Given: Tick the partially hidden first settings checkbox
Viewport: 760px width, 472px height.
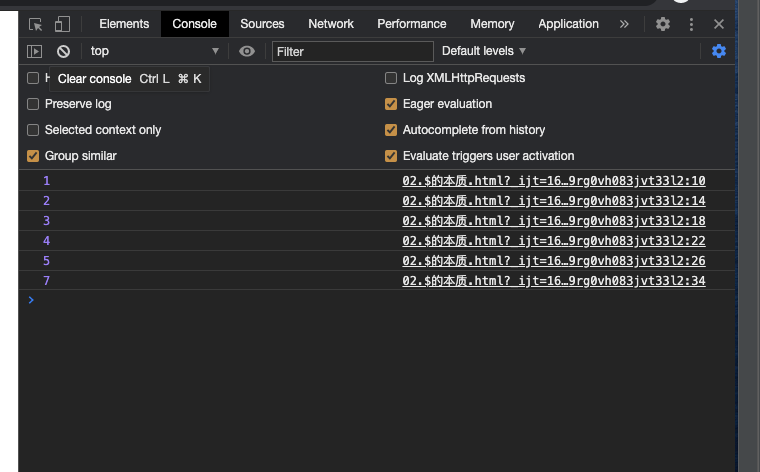Looking at the screenshot, I should (x=33, y=78).
